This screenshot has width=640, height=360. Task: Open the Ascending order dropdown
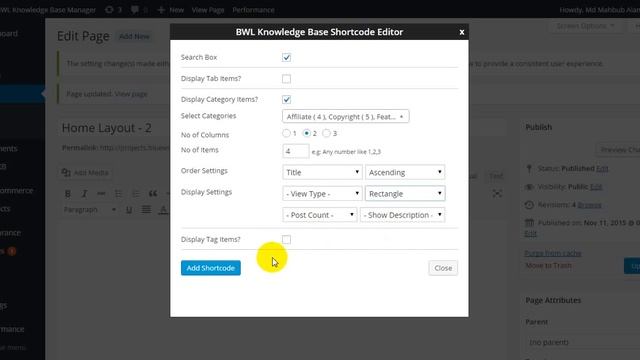[405, 172]
